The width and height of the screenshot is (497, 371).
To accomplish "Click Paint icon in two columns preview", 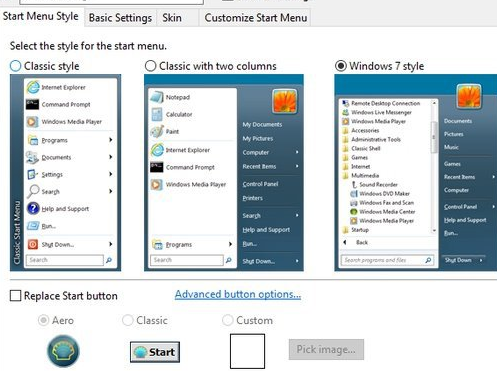I will (157, 131).
